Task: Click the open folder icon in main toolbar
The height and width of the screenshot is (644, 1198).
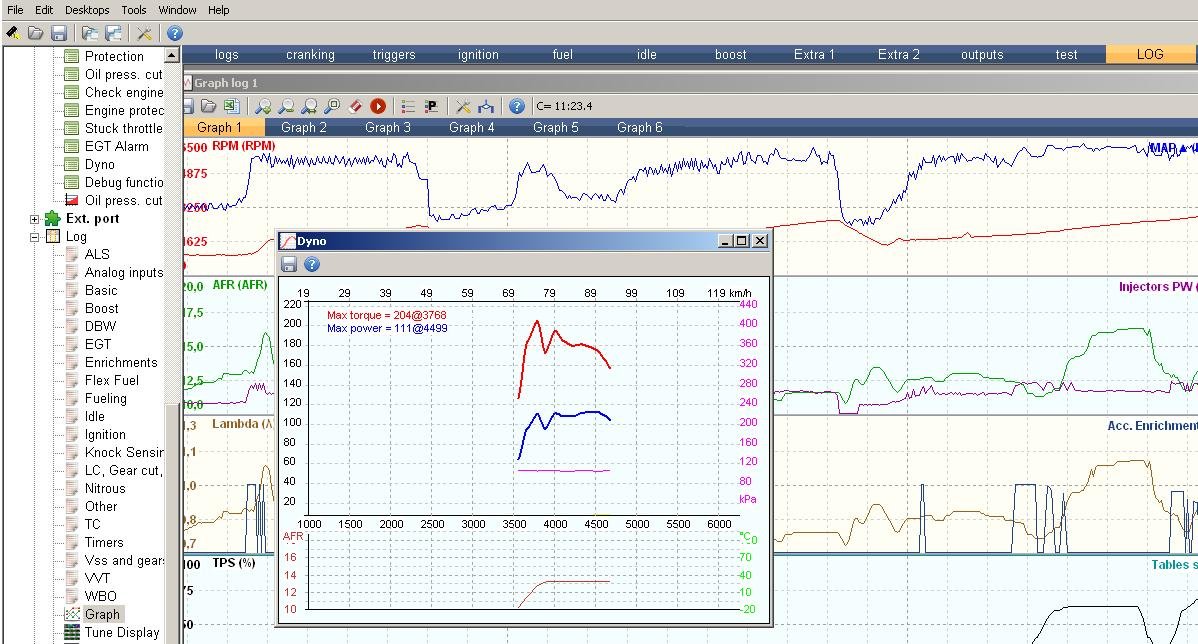Action: click(36, 33)
